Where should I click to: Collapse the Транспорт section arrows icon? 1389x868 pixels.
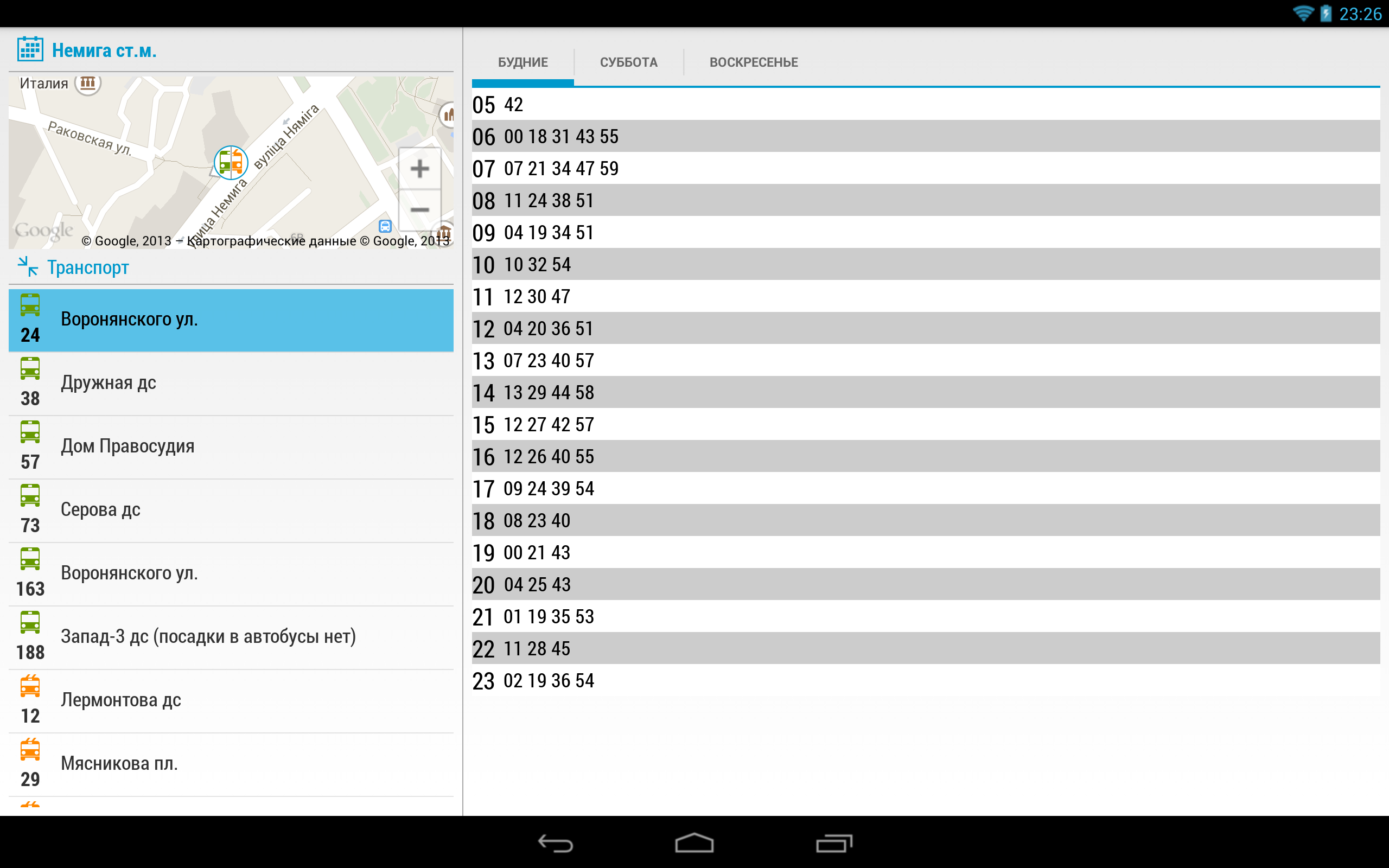click(x=28, y=267)
